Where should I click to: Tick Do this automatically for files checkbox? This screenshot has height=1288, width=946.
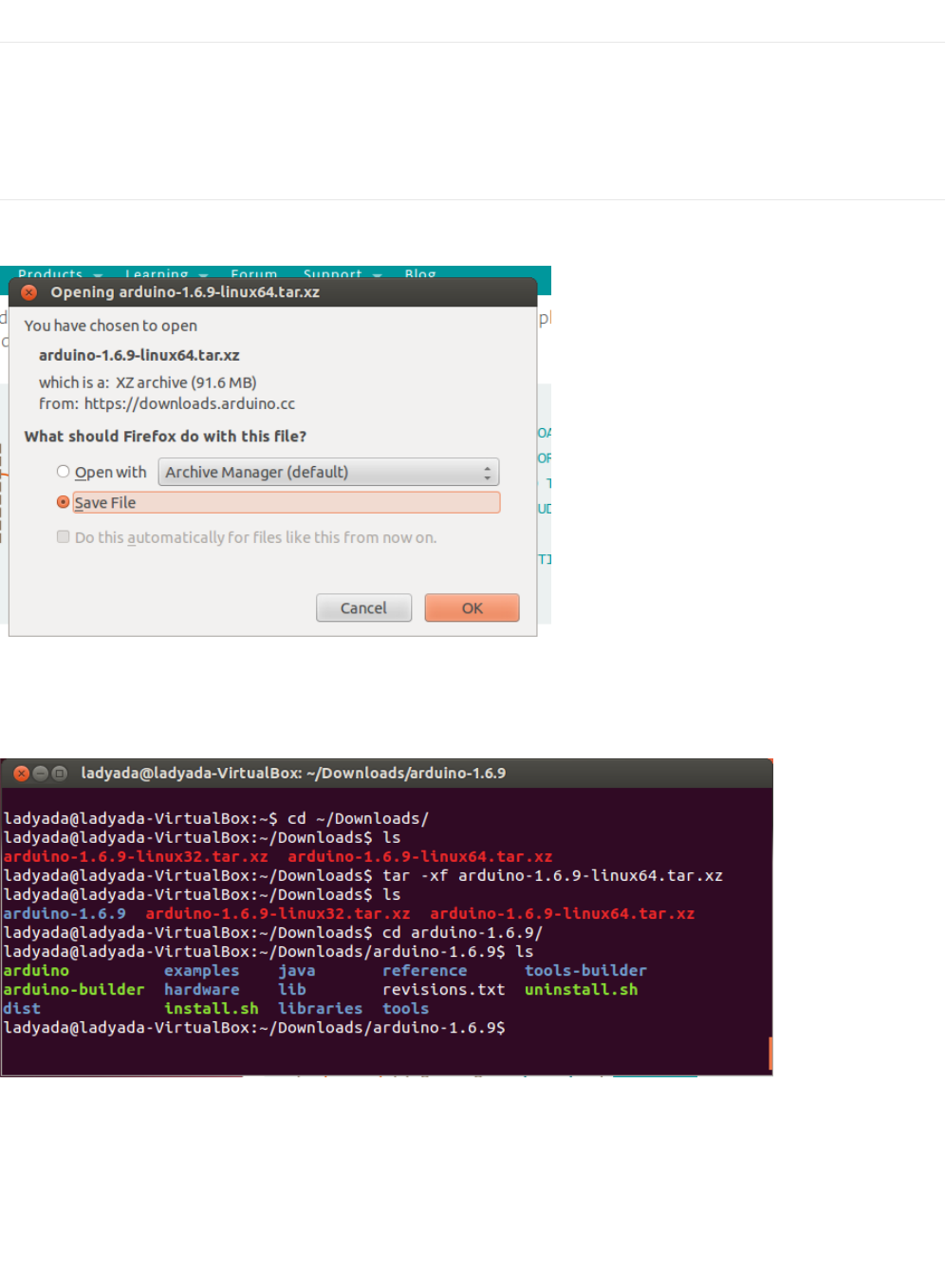tap(63, 537)
